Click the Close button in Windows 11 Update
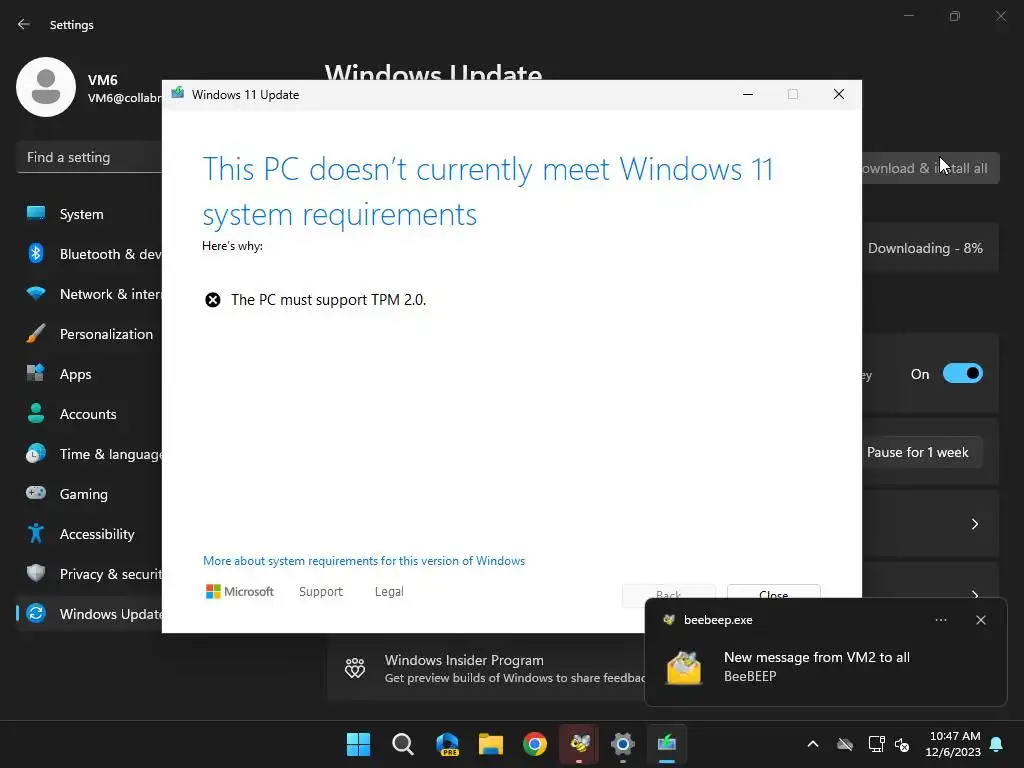Image resolution: width=1024 pixels, height=768 pixels. click(x=774, y=592)
